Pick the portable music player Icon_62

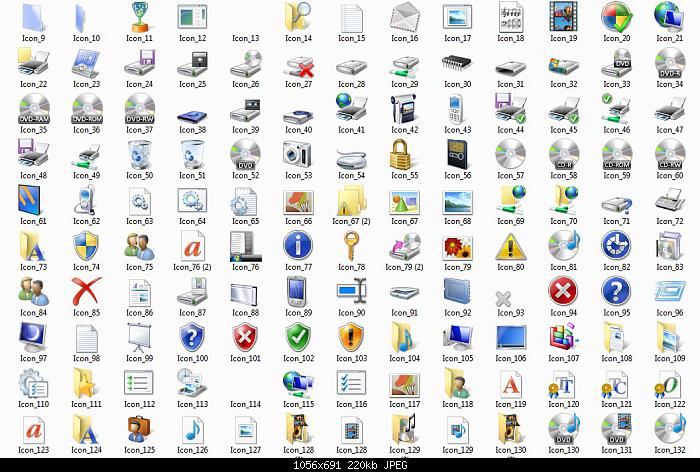tap(85, 200)
